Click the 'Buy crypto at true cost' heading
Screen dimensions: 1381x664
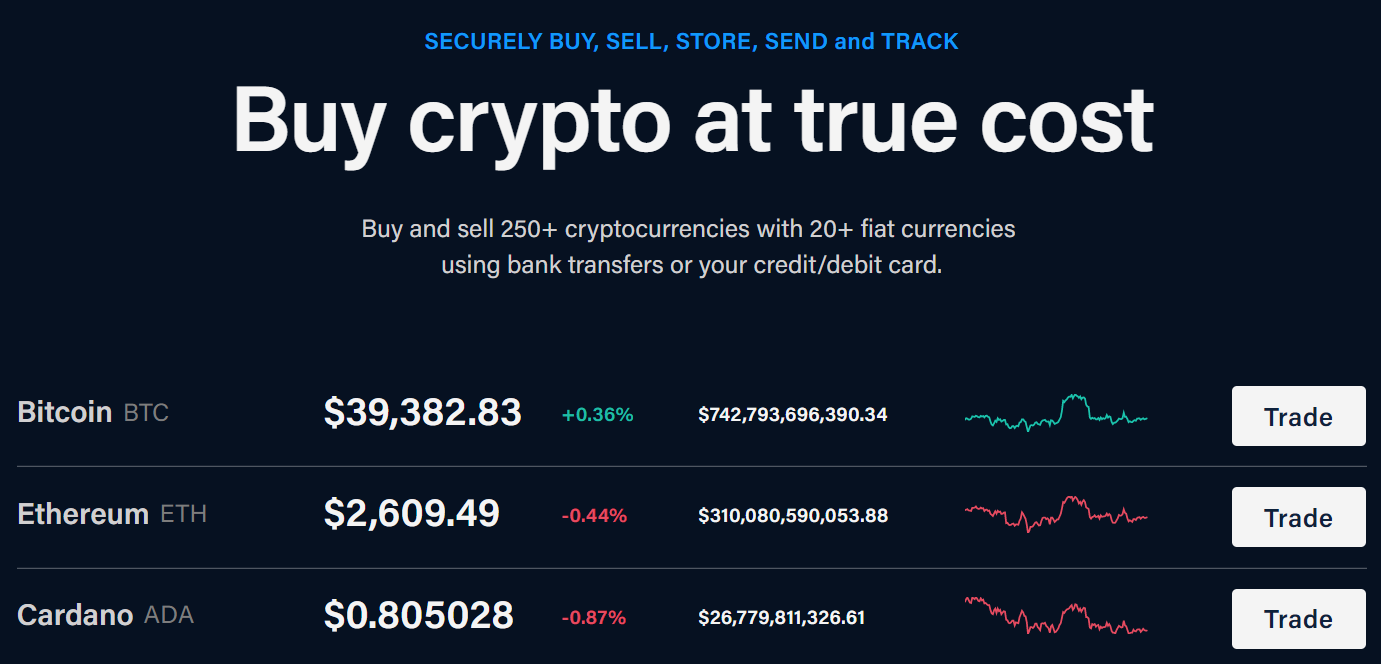click(x=690, y=120)
